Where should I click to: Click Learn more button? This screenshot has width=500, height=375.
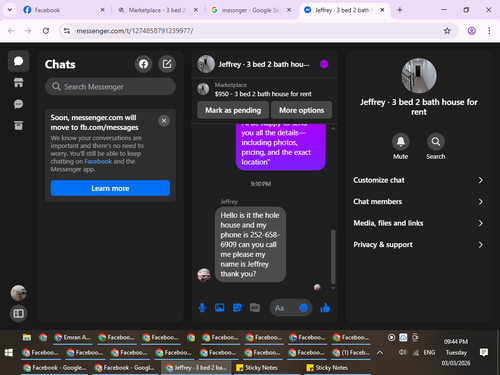110,188
